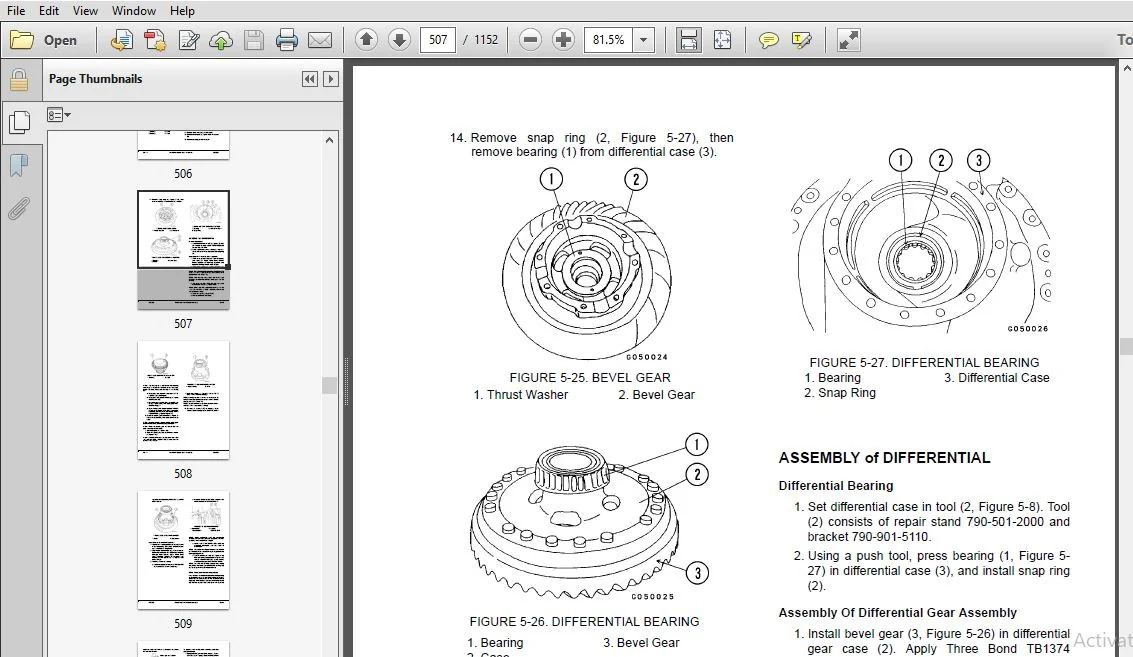Collapse the Page Thumbnails panel
The width and height of the screenshot is (1133, 657).
click(309, 79)
